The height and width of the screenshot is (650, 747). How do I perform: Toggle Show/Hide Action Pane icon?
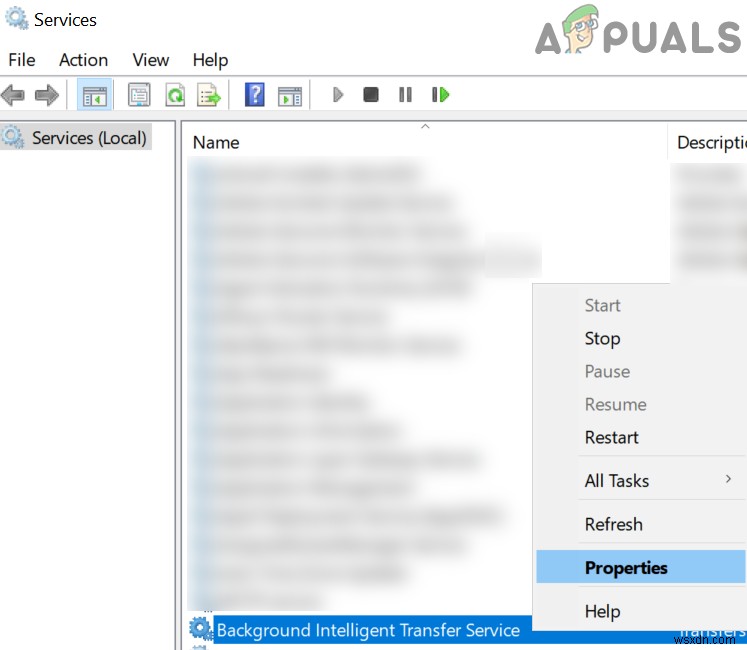coord(290,96)
